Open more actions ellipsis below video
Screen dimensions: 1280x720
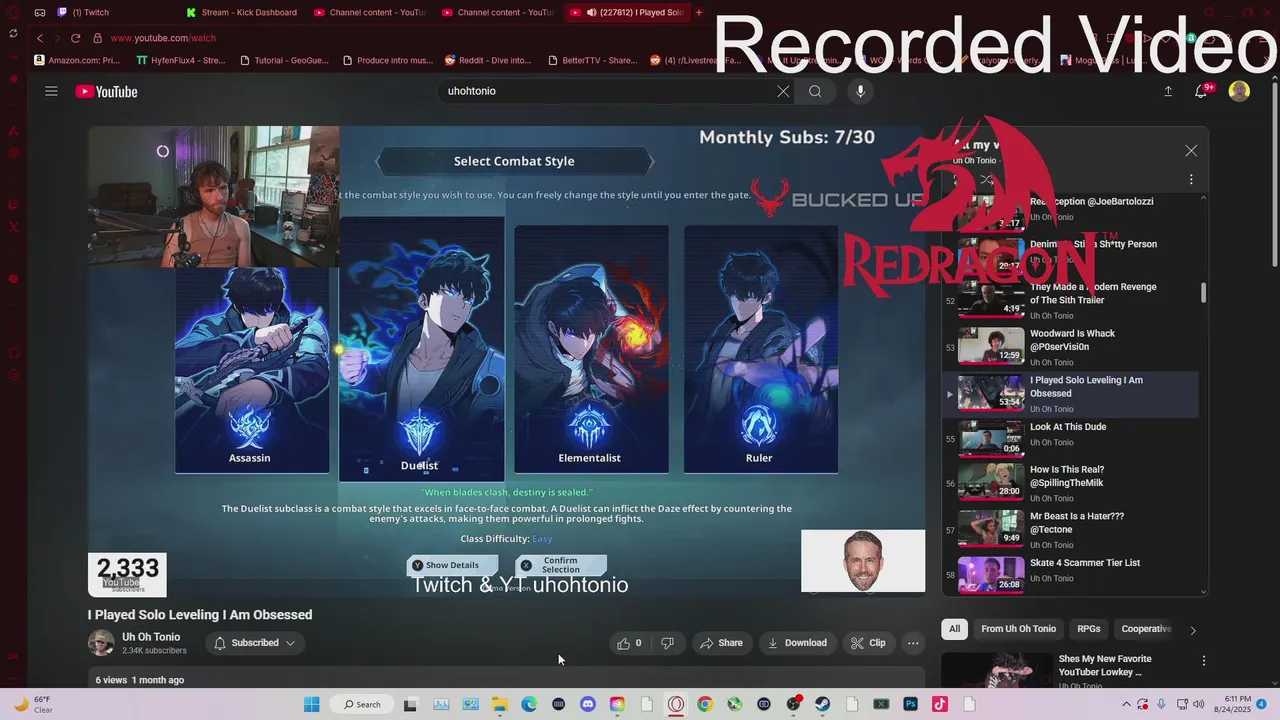913,643
